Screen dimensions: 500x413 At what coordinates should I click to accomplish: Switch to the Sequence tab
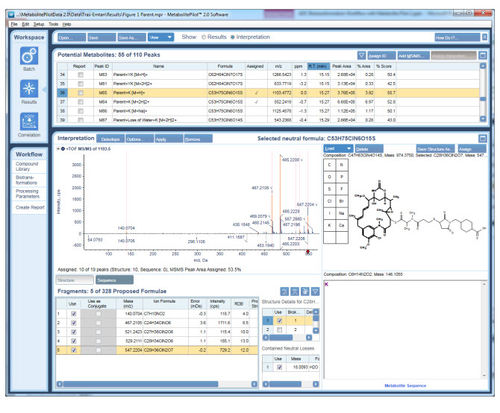[114, 280]
